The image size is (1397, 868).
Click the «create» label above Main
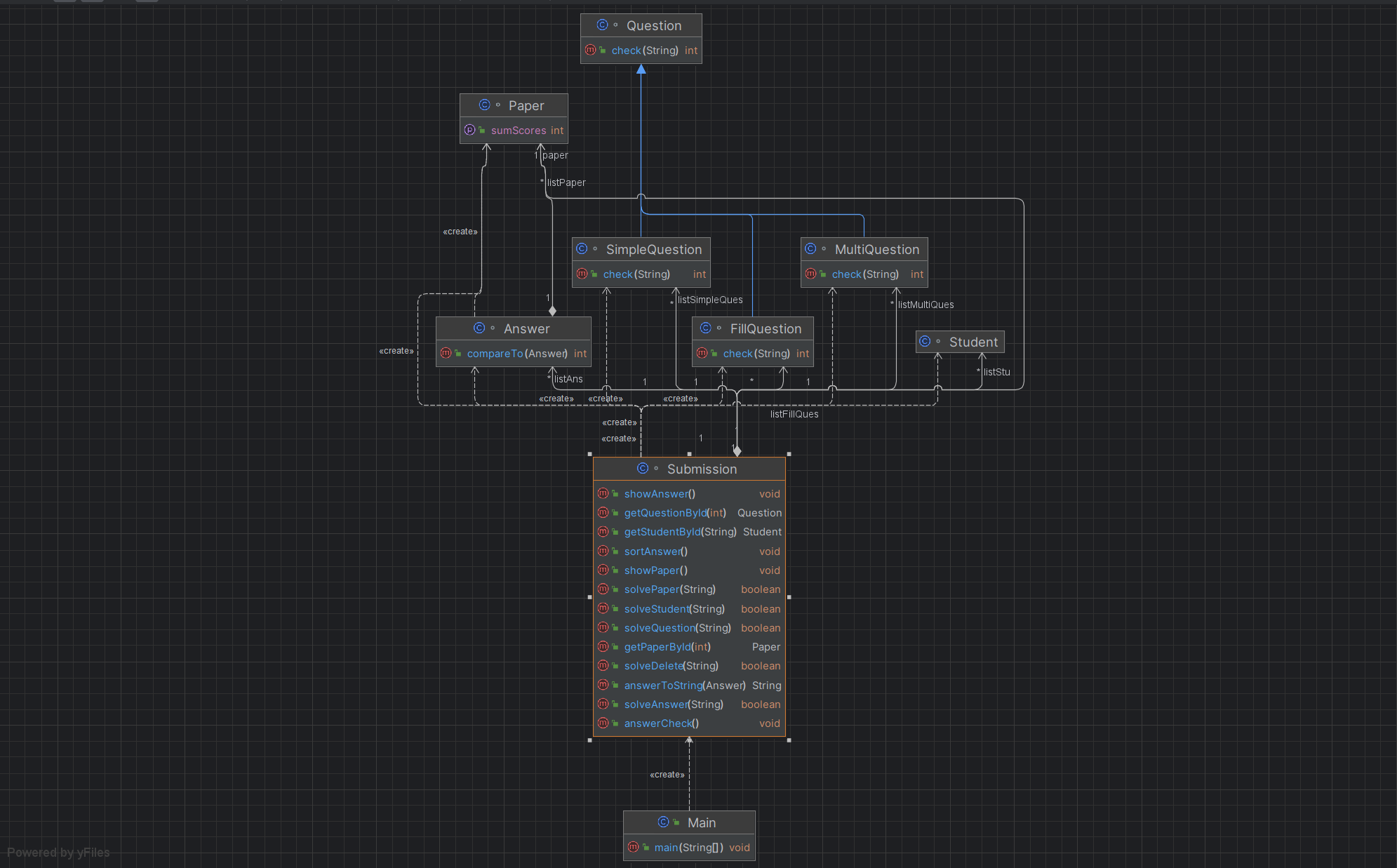pos(667,775)
